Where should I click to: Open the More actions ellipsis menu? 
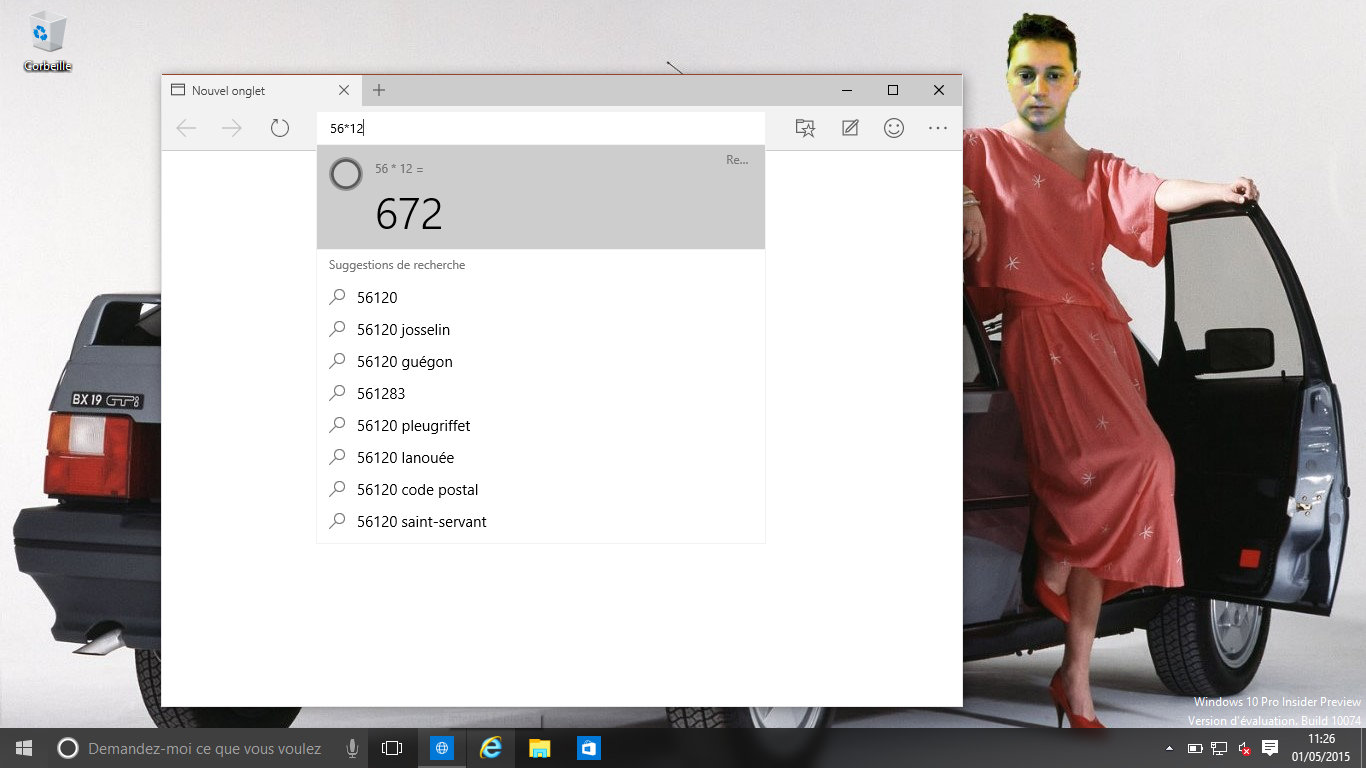tap(937, 128)
